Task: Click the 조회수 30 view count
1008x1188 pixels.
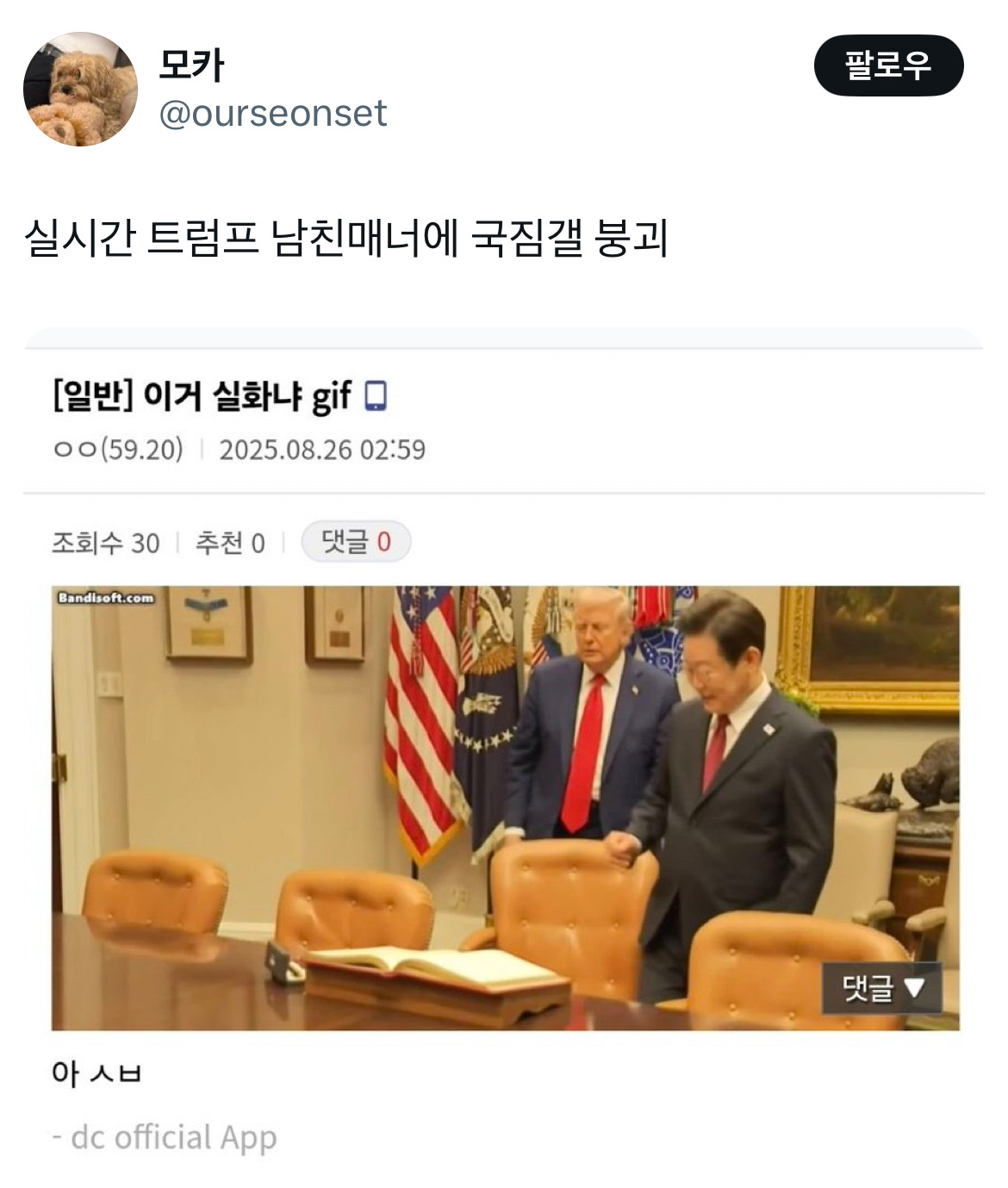Action: coord(106,543)
